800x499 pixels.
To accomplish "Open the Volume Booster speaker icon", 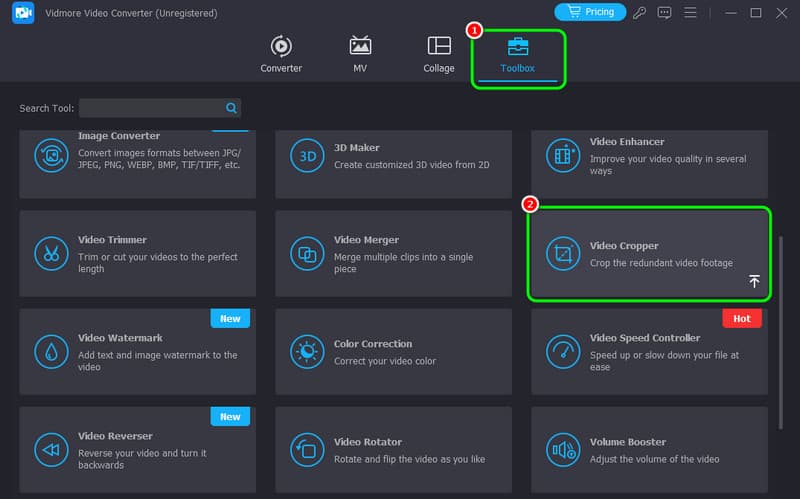I will [x=562, y=449].
